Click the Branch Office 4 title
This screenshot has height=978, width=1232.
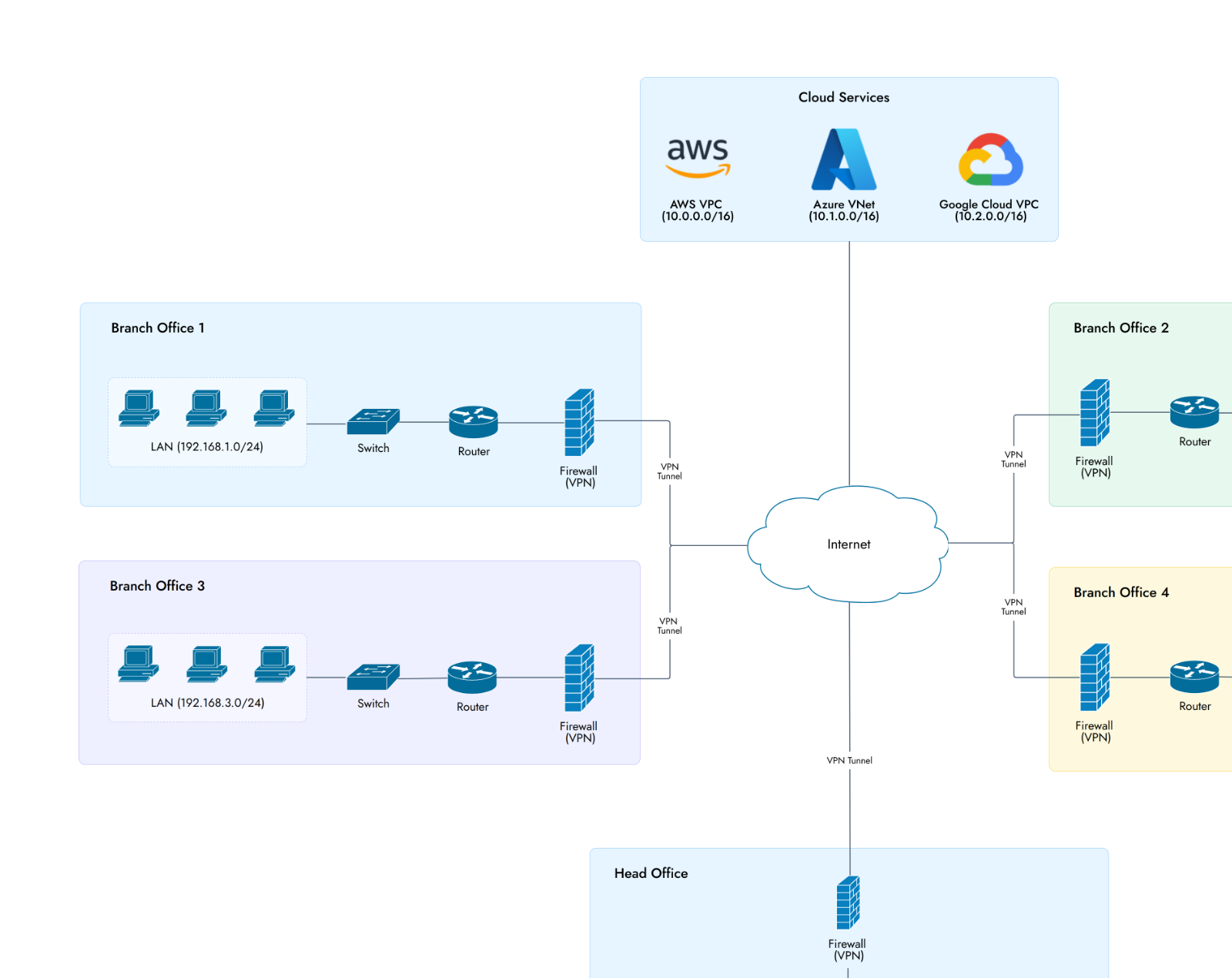(1121, 592)
